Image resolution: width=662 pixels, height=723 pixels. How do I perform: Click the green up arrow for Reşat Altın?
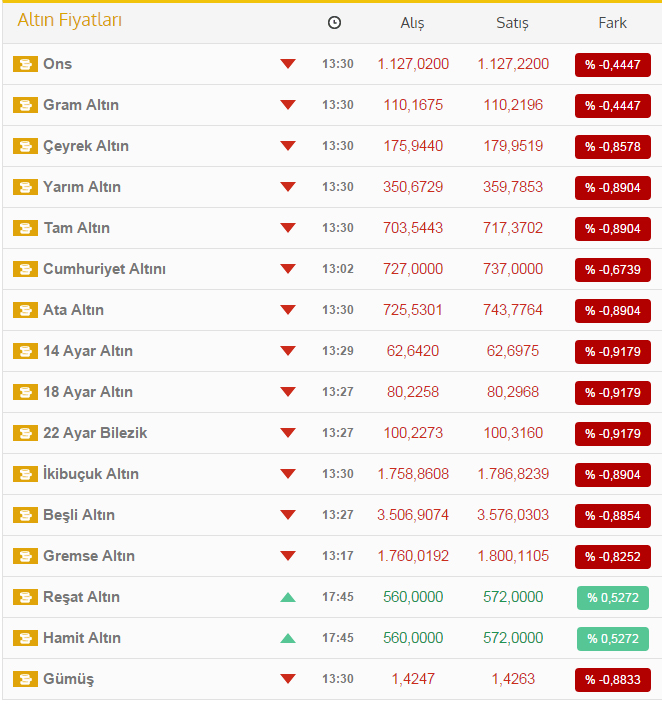point(288,598)
